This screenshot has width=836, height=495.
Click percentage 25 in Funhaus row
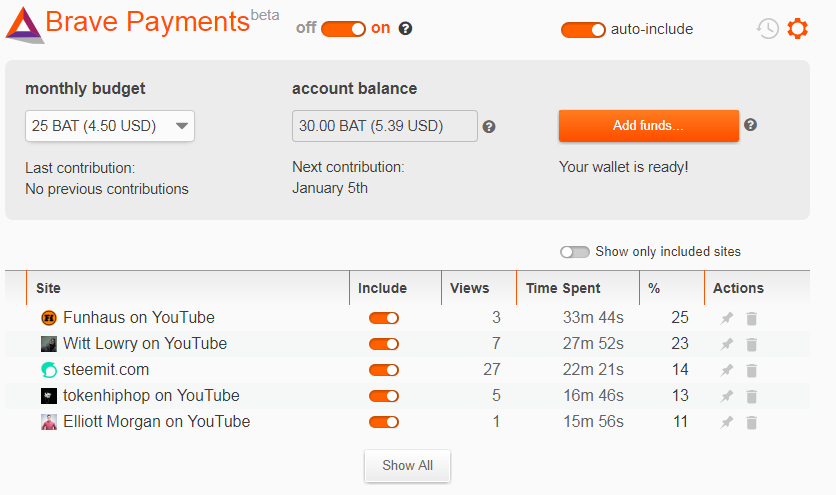click(680, 317)
